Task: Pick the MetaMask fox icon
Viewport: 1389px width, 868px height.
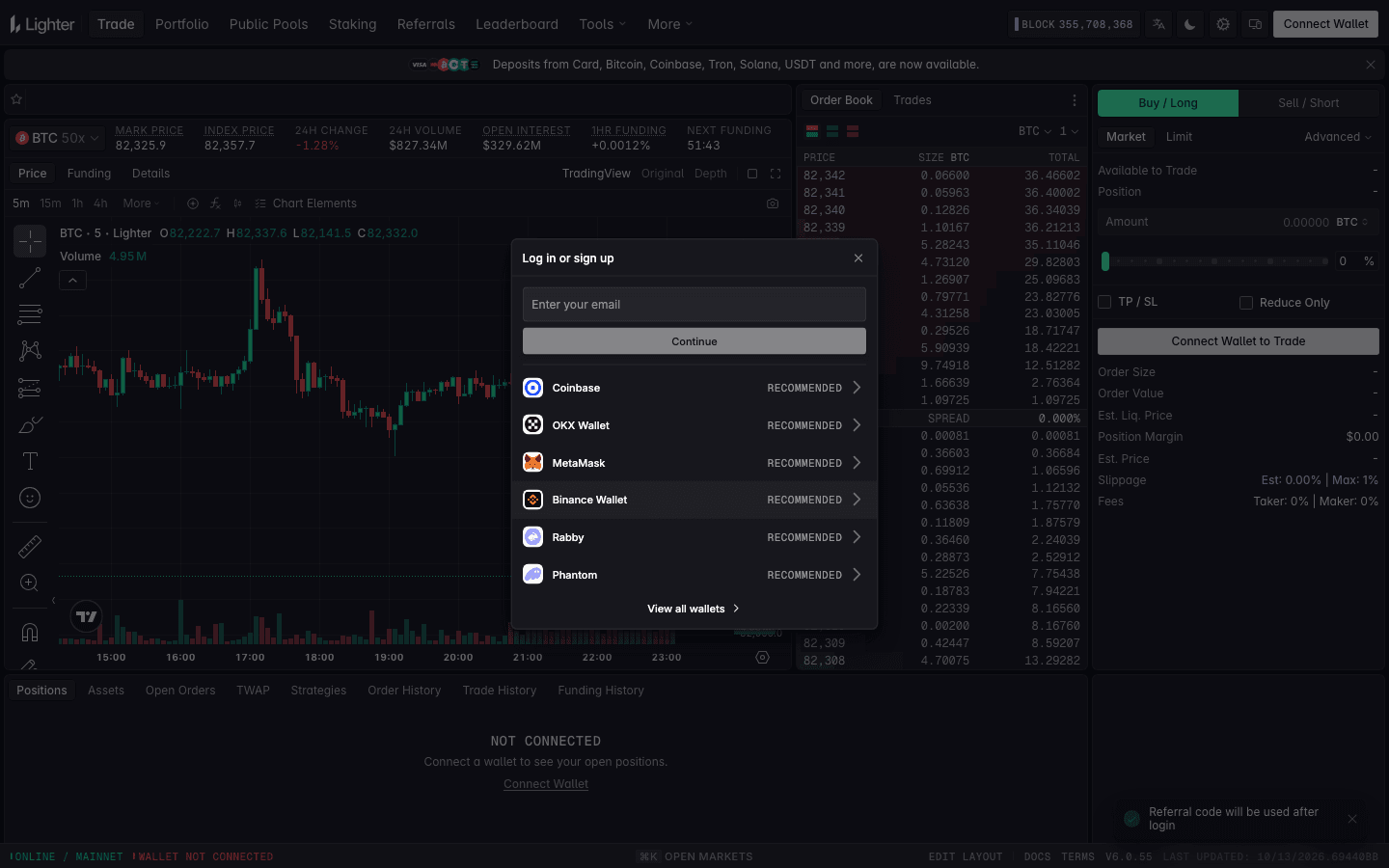Action: (x=532, y=462)
